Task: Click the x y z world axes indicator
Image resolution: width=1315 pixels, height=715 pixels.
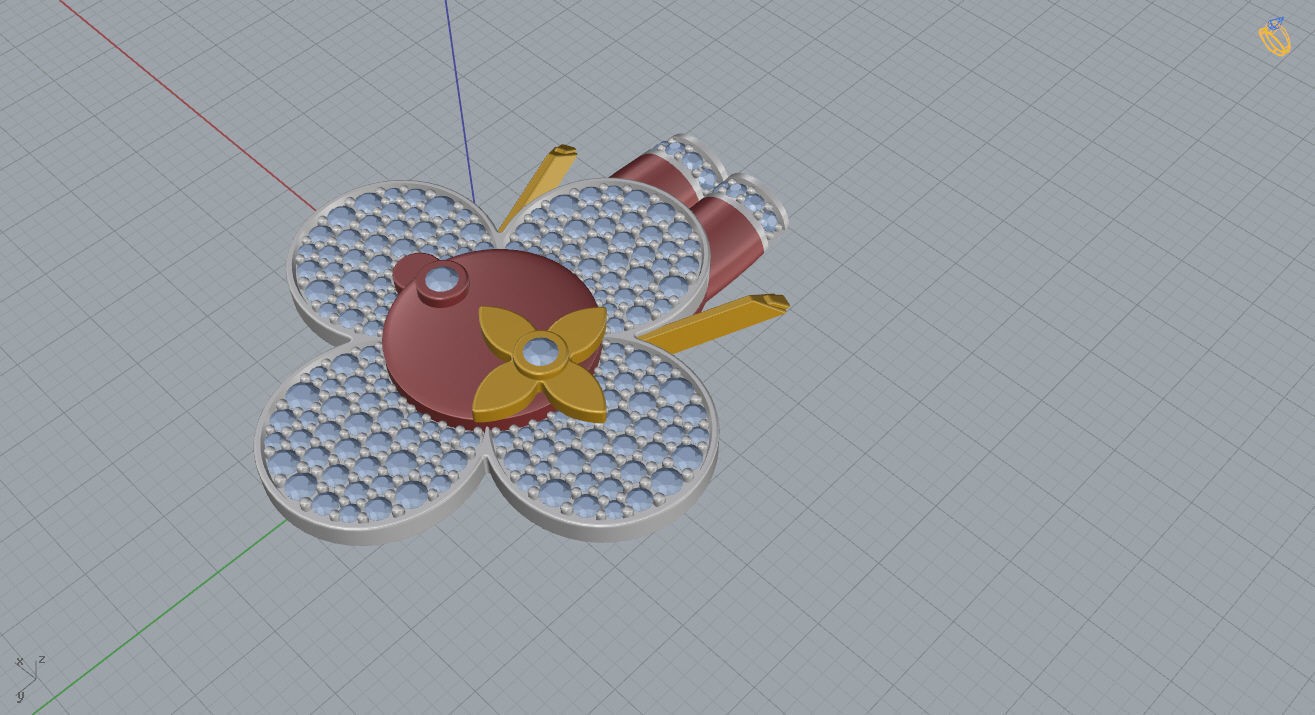Action: [x=30, y=678]
